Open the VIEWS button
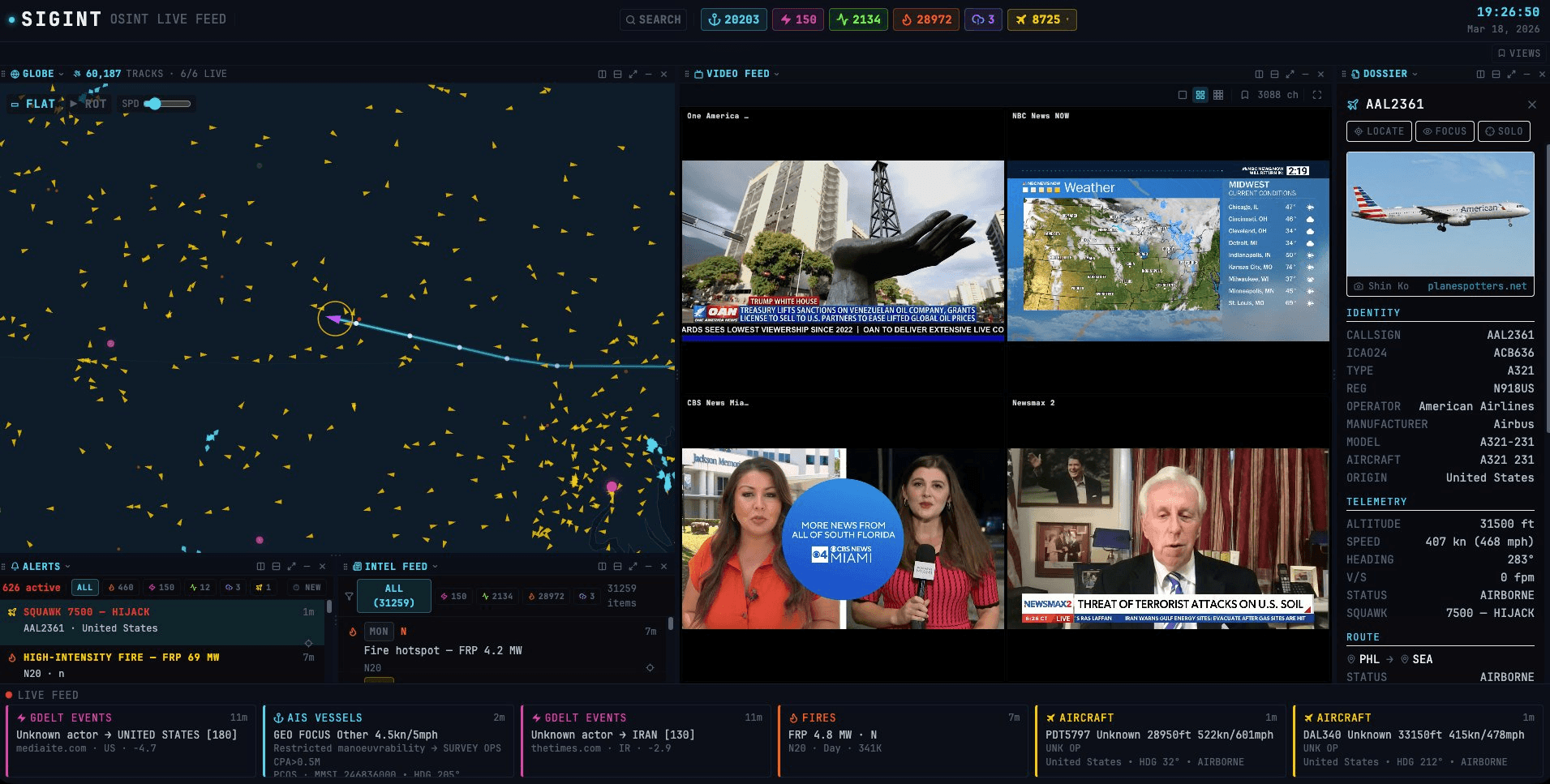 point(1518,53)
